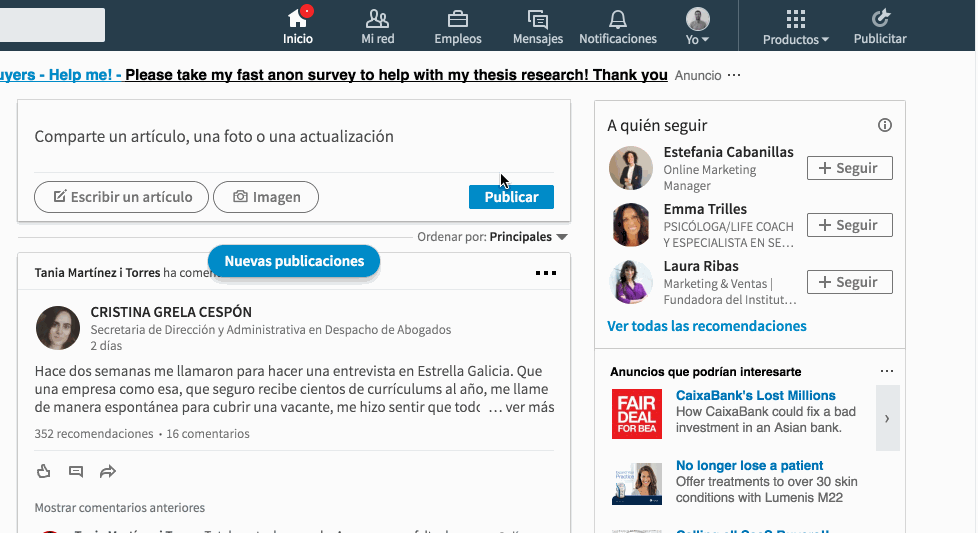Open info icon in A quién seguir
The height and width of the screenshot is (533, 978).
[x=884, y=125]
